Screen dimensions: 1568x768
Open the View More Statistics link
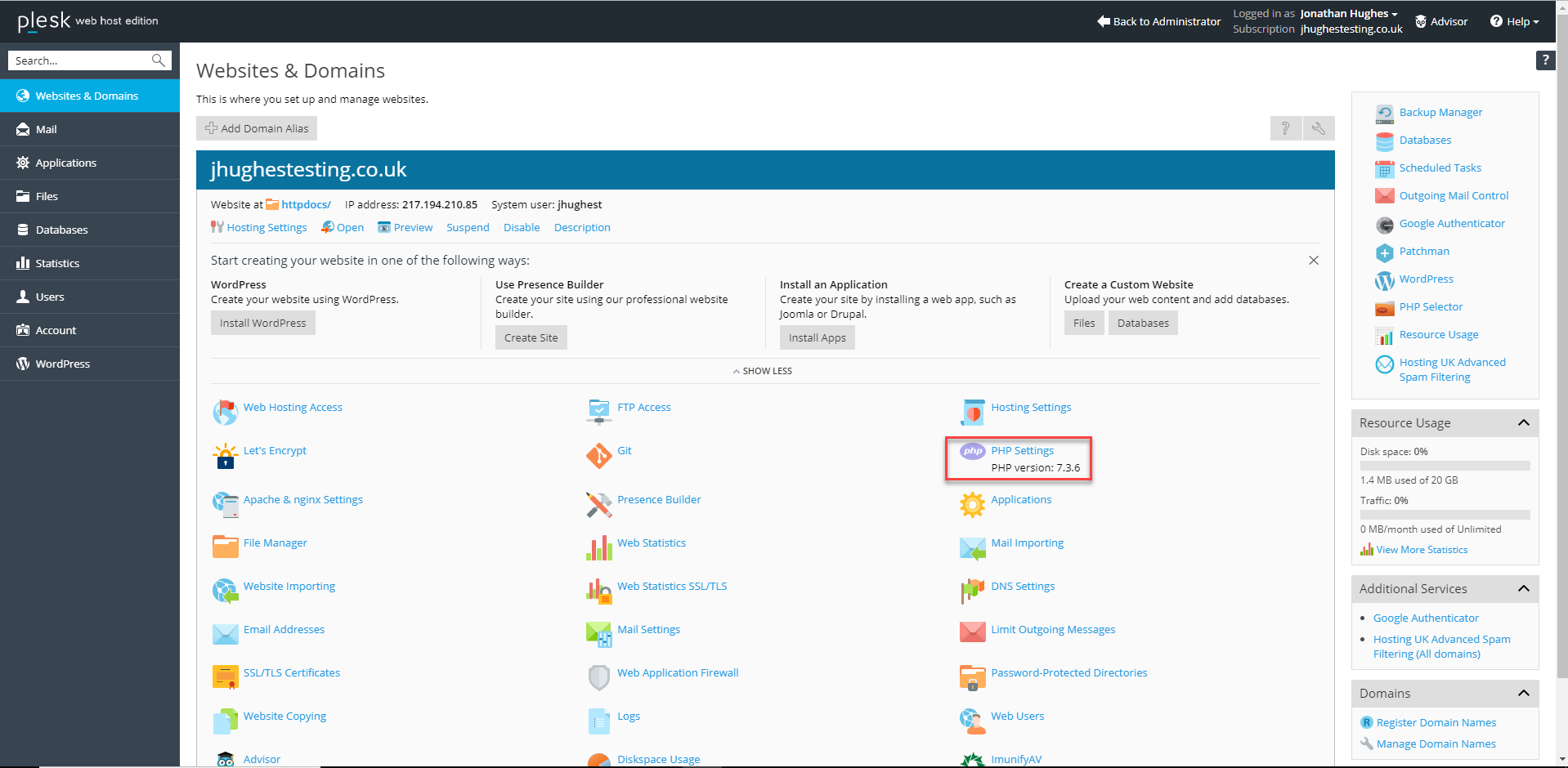pos(1422,550)
